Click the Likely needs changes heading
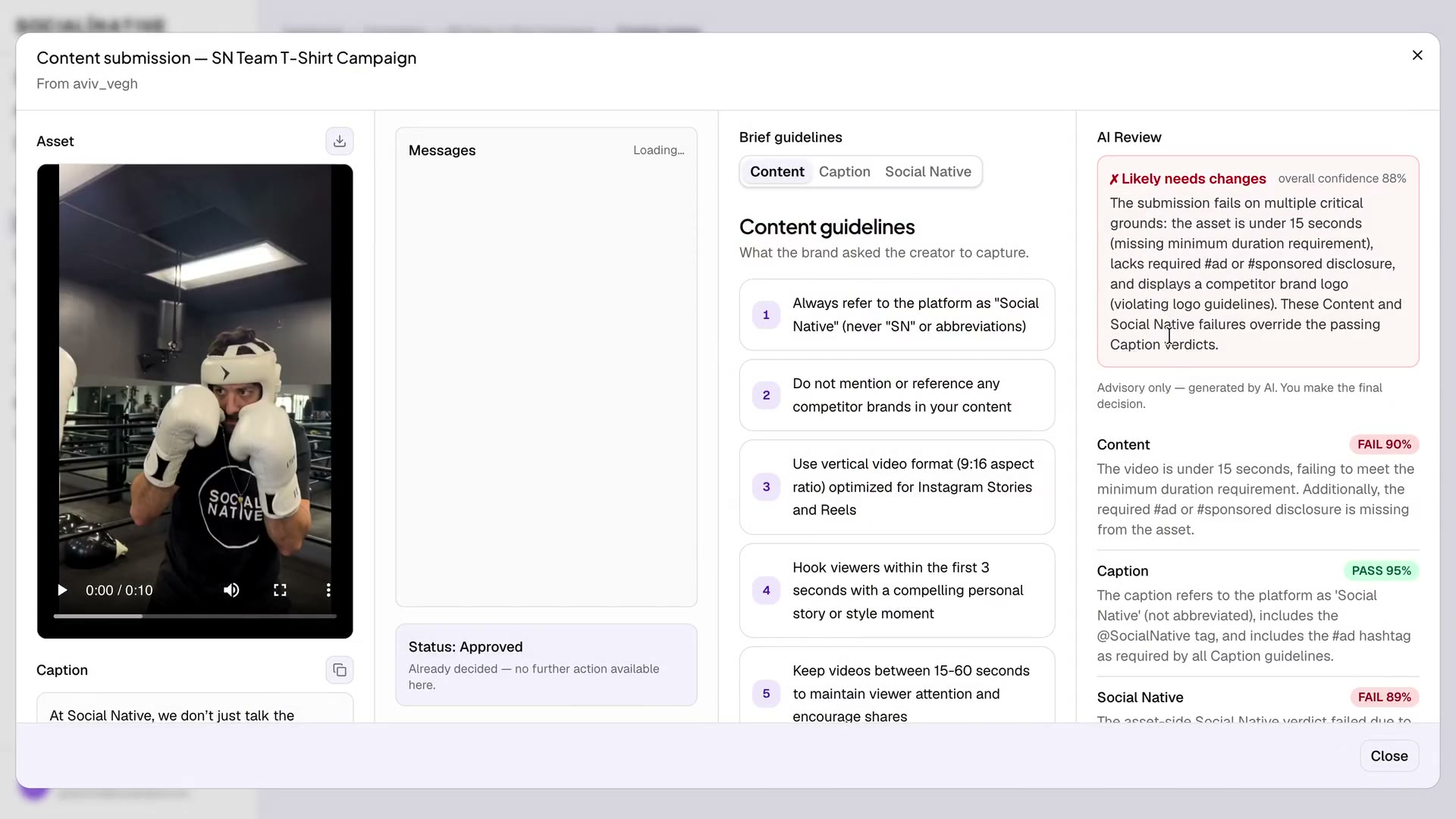Screen dimensions: 1456x819 1188,179
